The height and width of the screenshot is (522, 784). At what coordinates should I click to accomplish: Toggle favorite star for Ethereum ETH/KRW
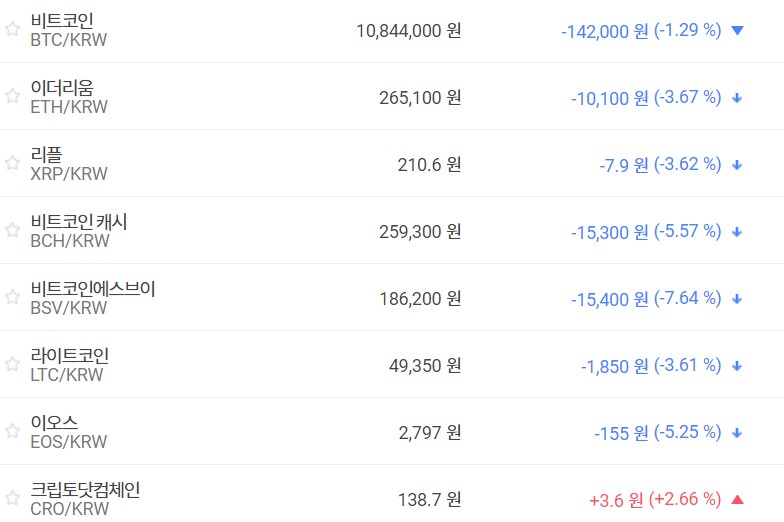(x=12, y=96)
